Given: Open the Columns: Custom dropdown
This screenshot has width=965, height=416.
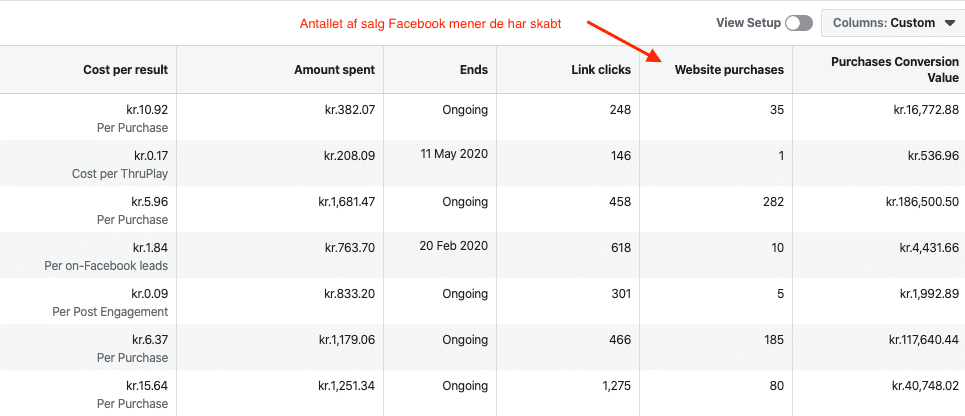Looking at the screenshot, I should point(893,23).
